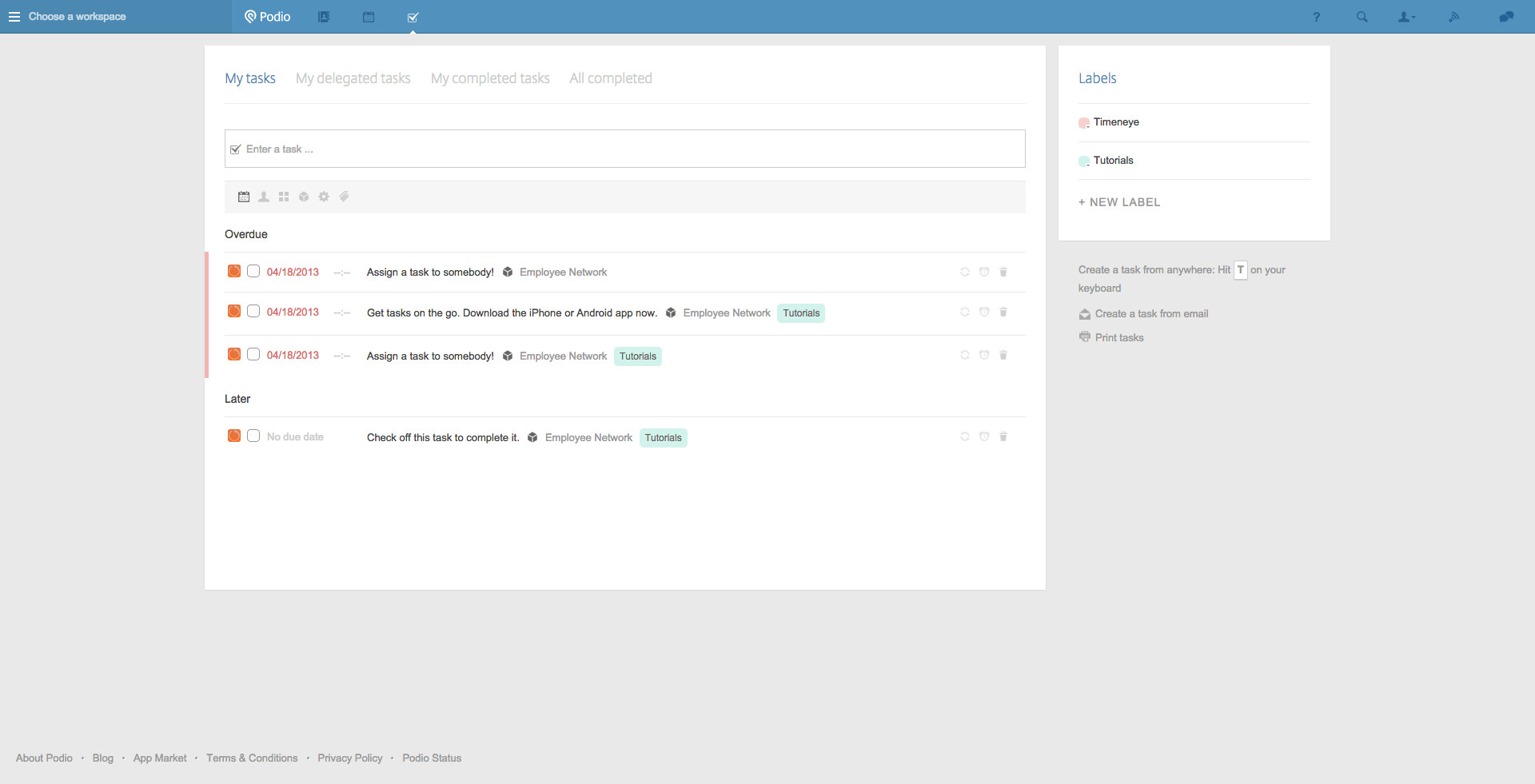Pick workspace with the grid toolbar icon
This screenshot has height=784, width=1535.
click(284, 197)
